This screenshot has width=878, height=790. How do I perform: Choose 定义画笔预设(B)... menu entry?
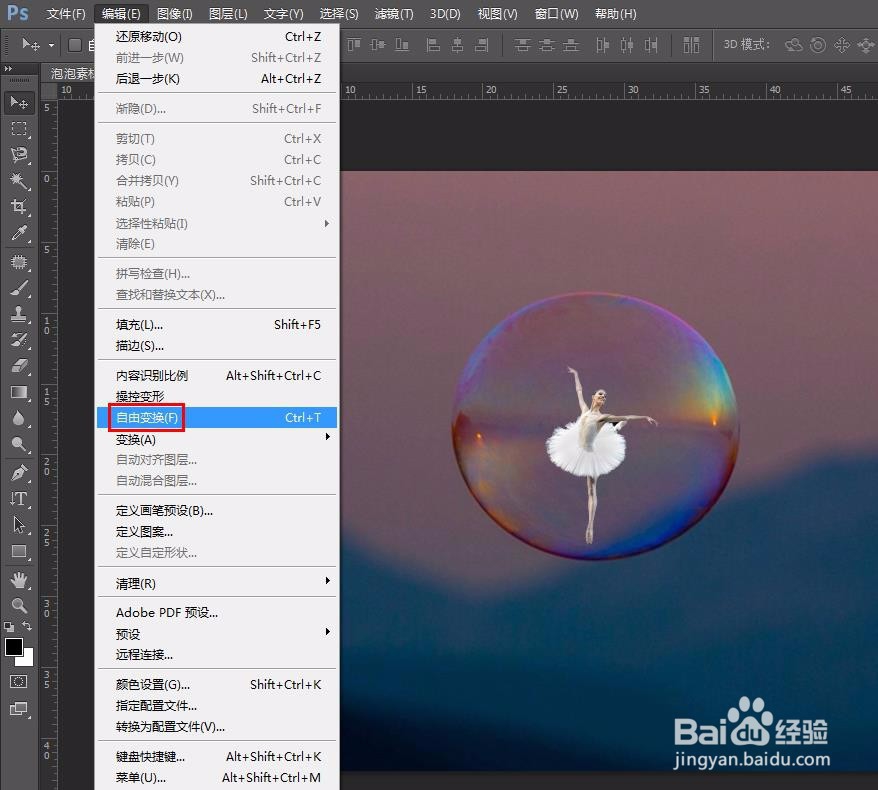(x=217, y=511)
